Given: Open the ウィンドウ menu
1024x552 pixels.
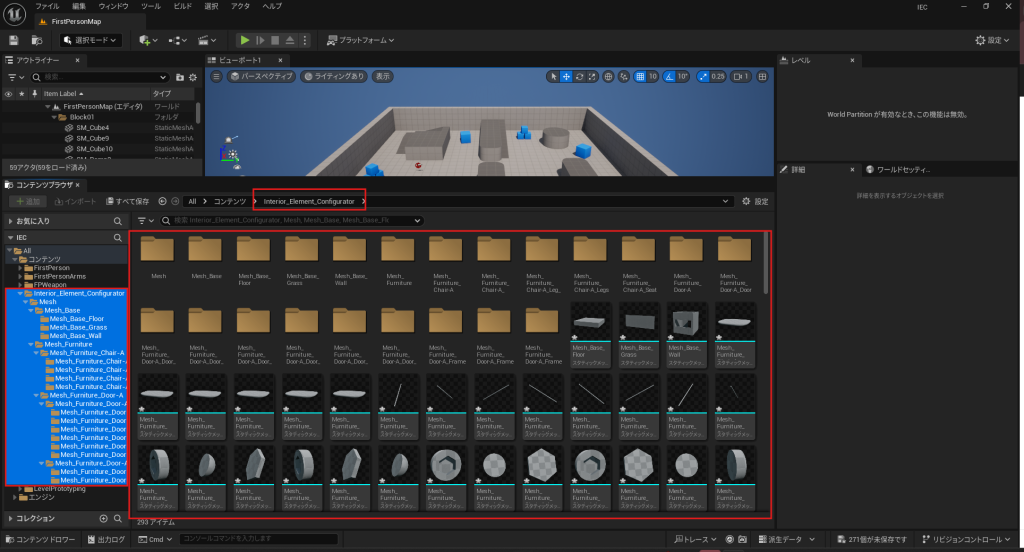Looking at the screenshot, I should point(113,6).
